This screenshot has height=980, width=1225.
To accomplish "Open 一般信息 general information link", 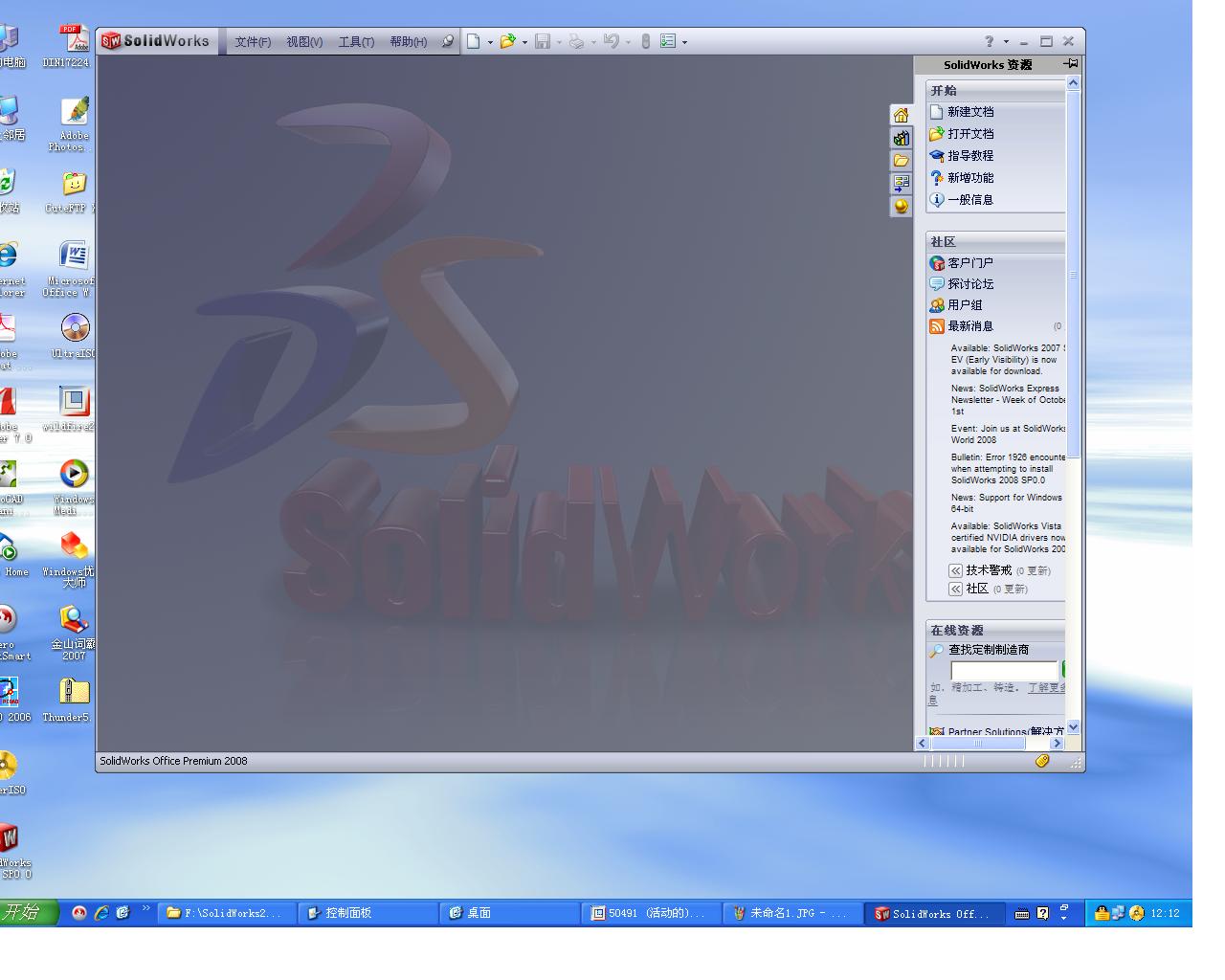I will click(x=962, y=200).
